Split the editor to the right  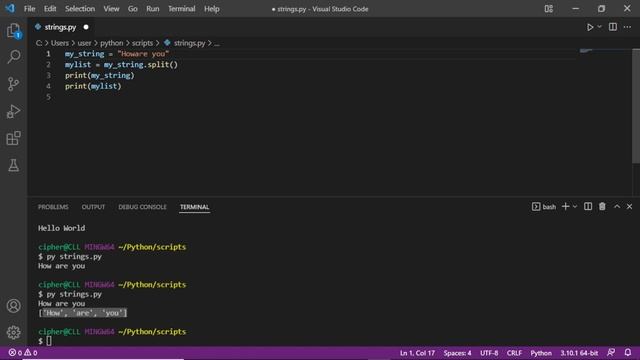tap(613, 27)
